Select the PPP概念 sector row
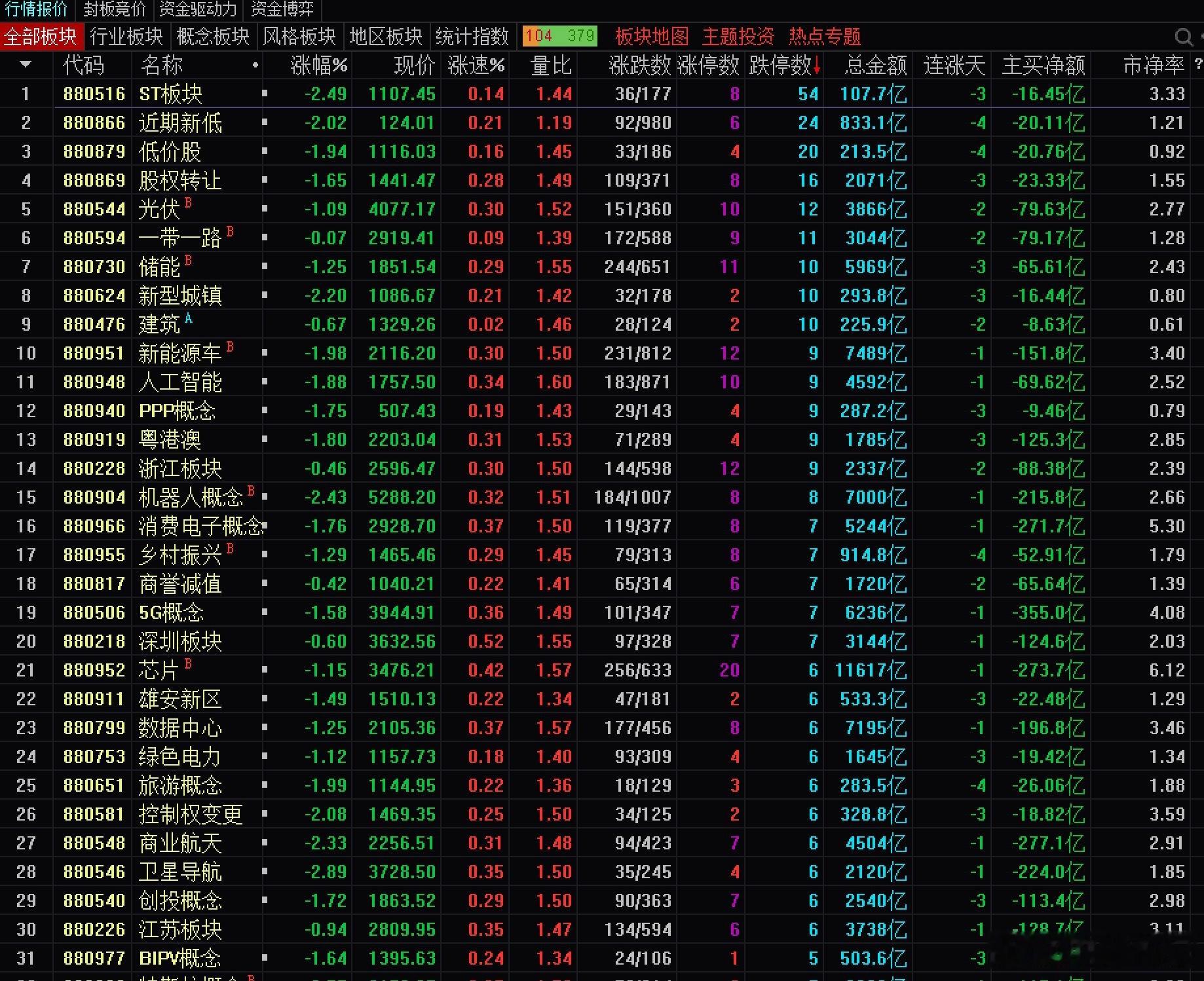The height and width of the screenshot is (981, 1204). [x=602, y=411]
